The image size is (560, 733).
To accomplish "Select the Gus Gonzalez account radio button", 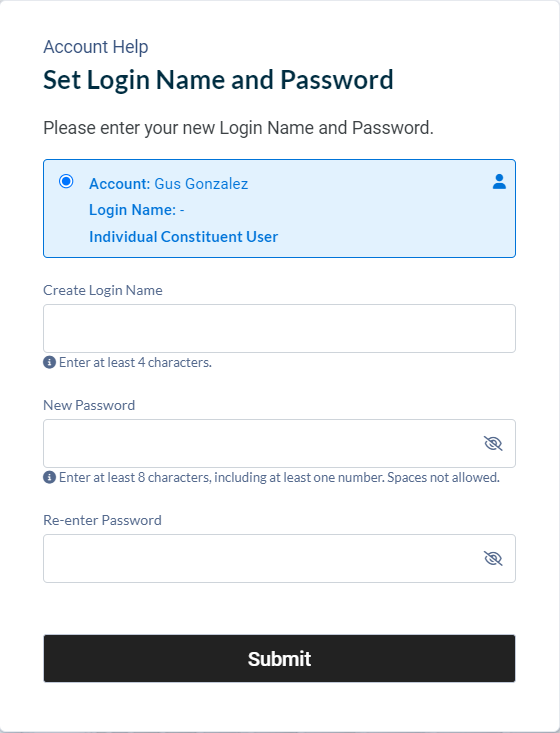I will point(66,181).
